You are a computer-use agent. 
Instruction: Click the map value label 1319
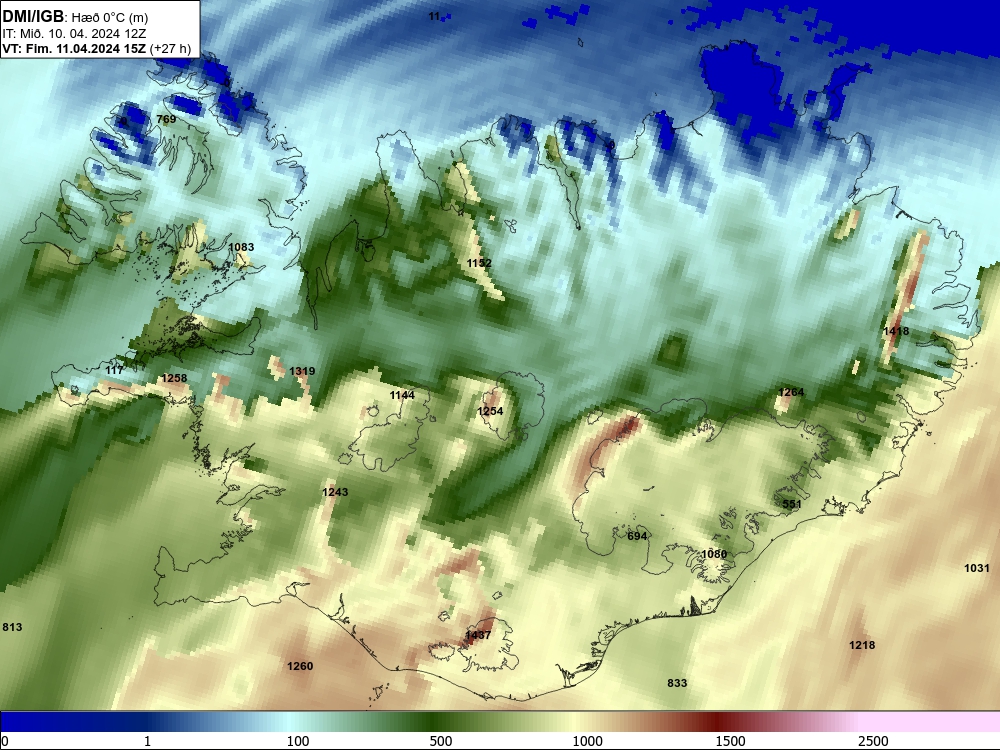tap(302, 371)
